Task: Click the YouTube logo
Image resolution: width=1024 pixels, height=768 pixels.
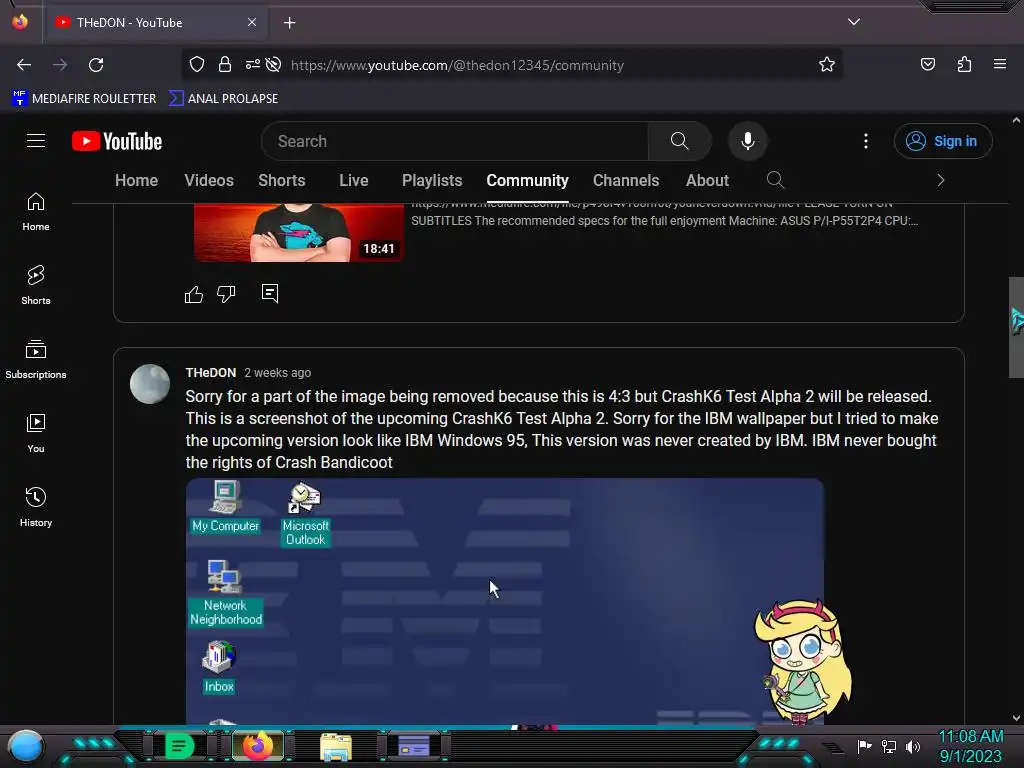Action: click(x=117, y=141)
